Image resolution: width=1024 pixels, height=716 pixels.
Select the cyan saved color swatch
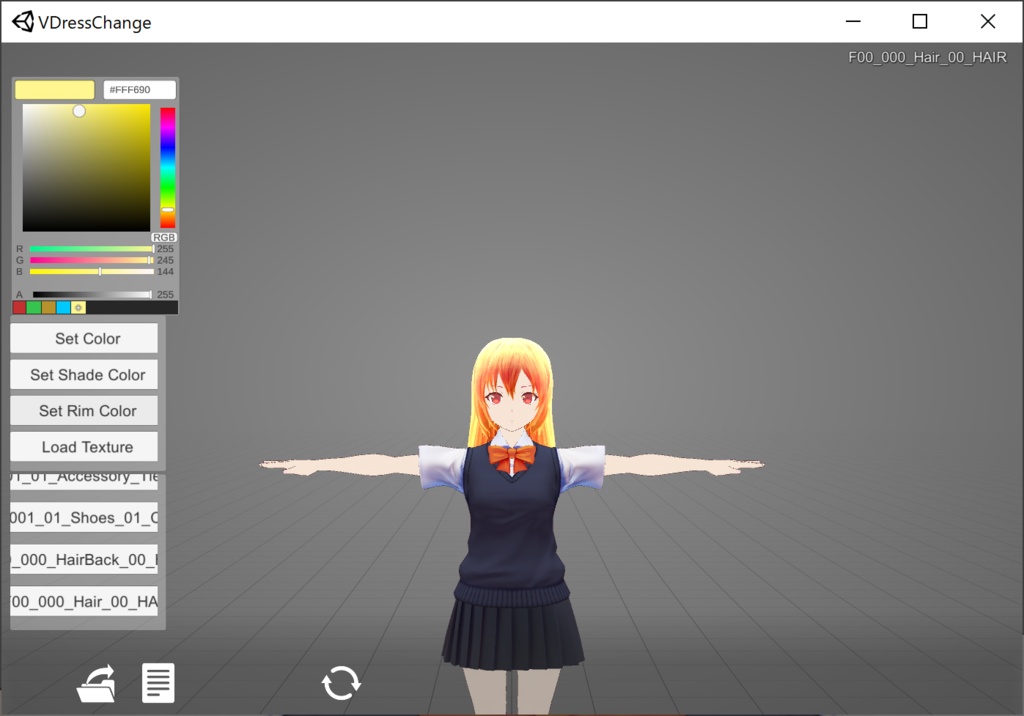click(62, 307)
